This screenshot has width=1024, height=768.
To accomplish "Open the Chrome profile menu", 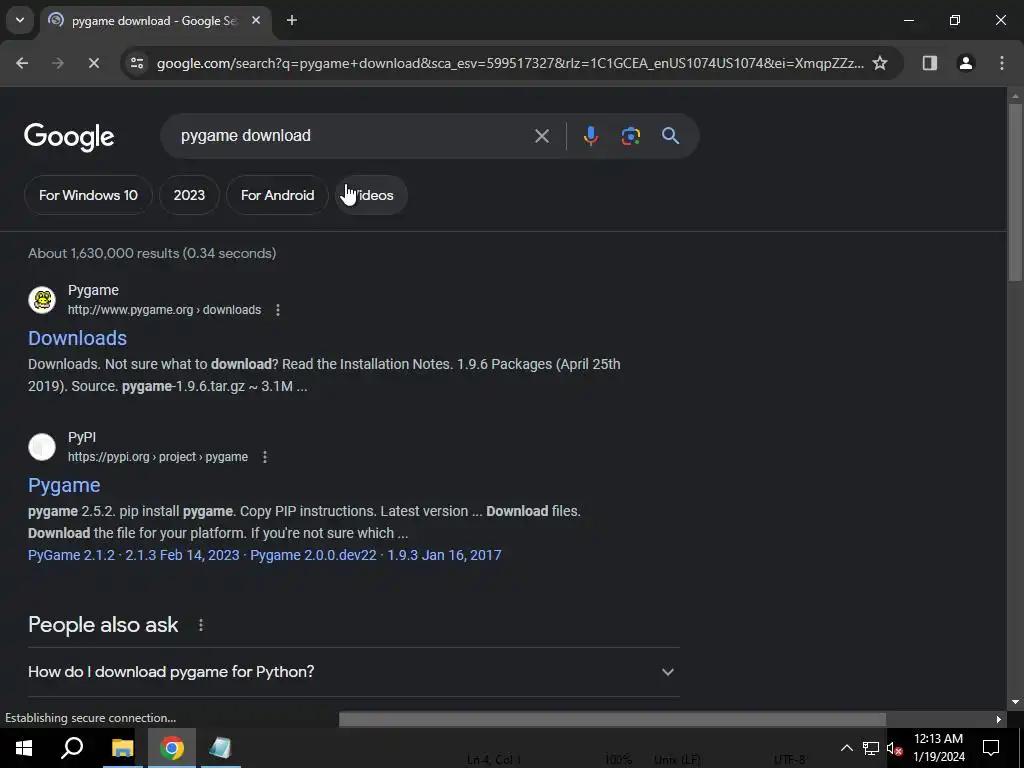I will [966, 63].
